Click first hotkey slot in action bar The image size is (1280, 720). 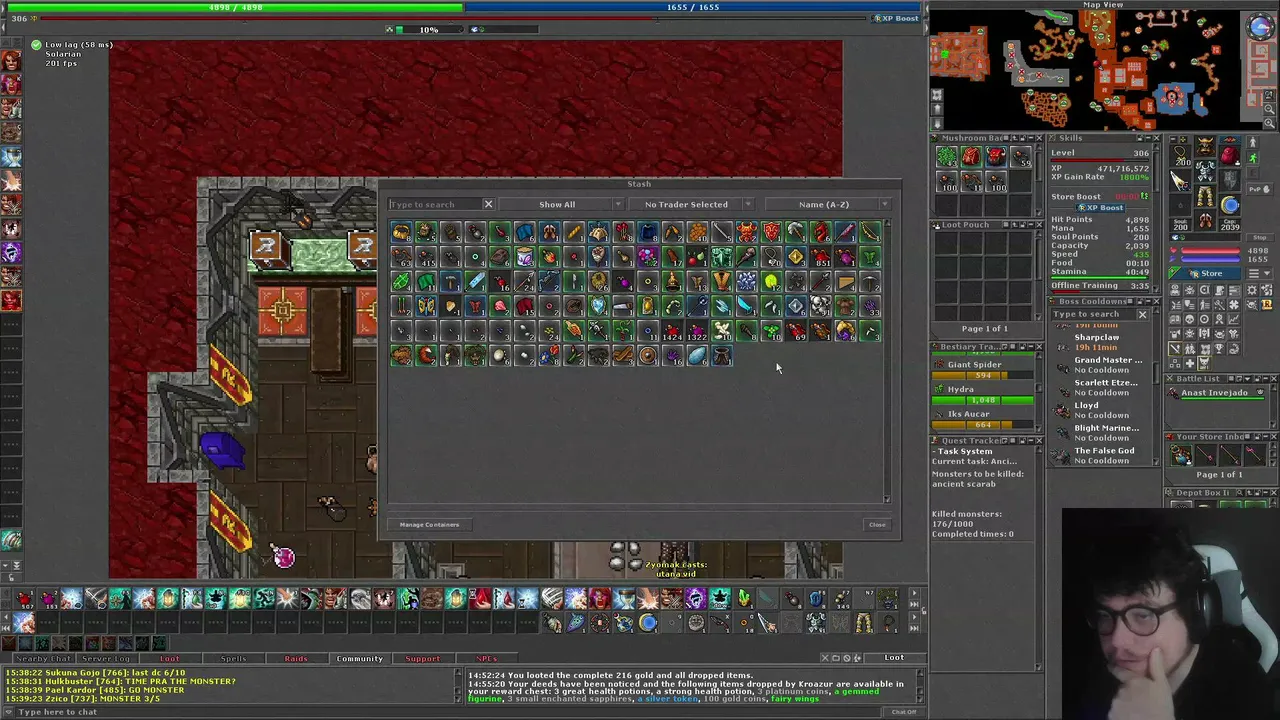click(x=24, y=599)
